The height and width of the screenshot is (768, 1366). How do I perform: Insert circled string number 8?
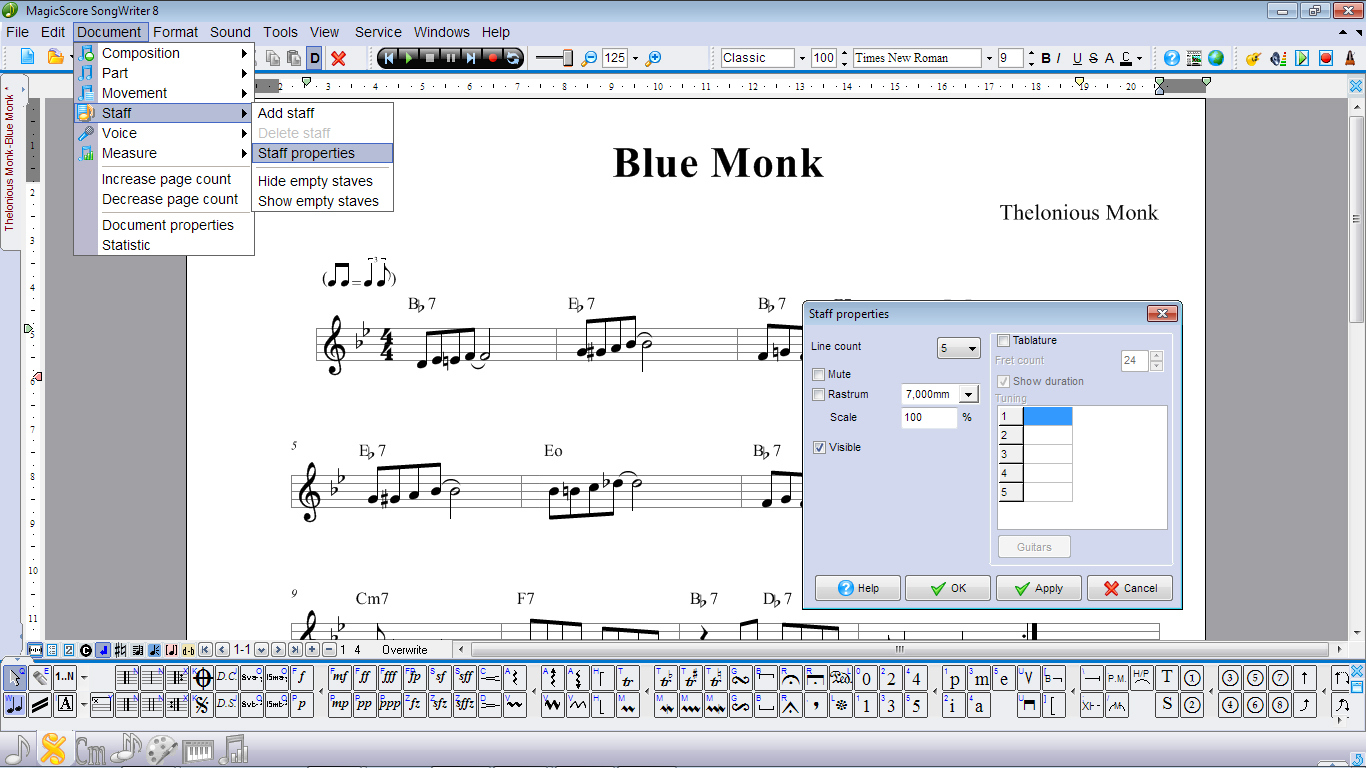tap(1281, 704)
